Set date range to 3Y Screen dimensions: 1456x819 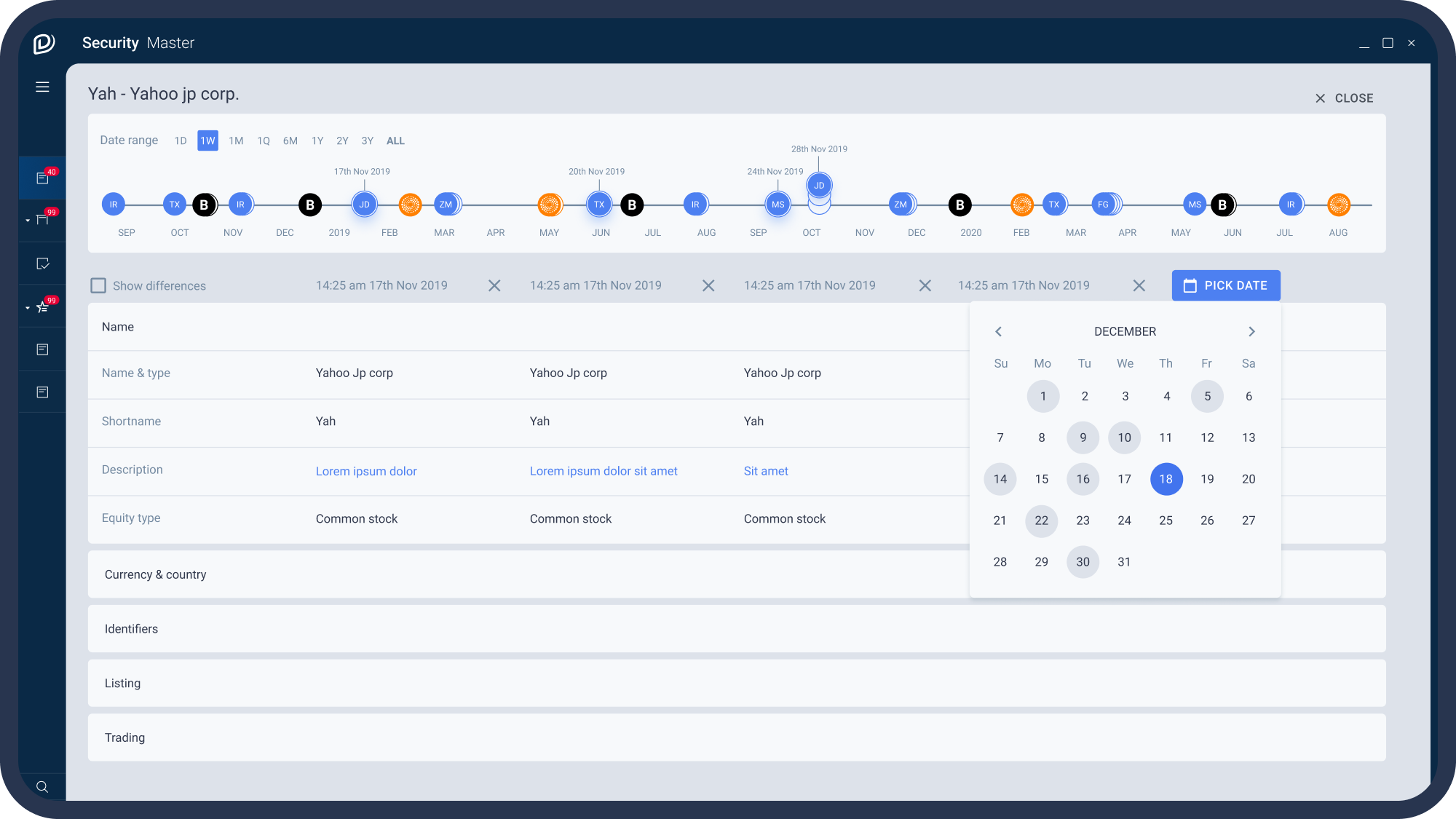(x=368, y=141)
